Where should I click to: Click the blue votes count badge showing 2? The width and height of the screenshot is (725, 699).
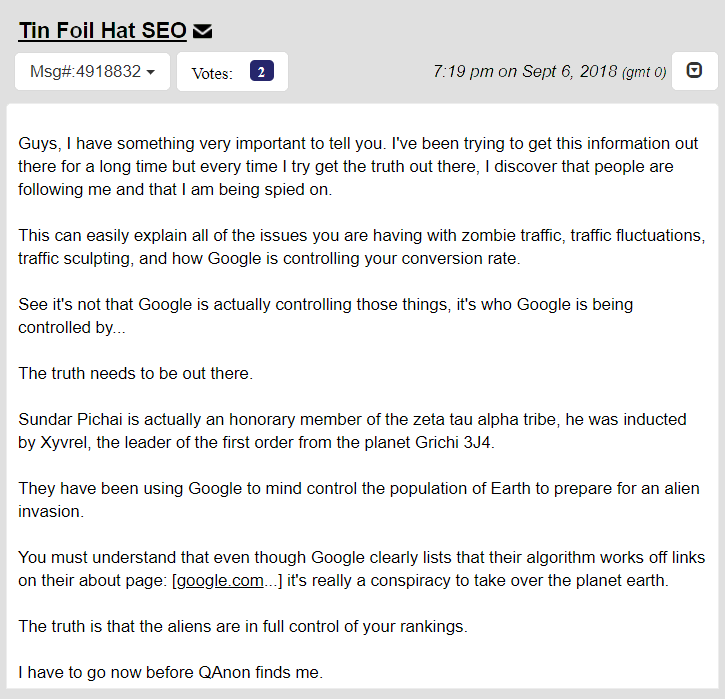pyautogui.click(x=262, y=71)
